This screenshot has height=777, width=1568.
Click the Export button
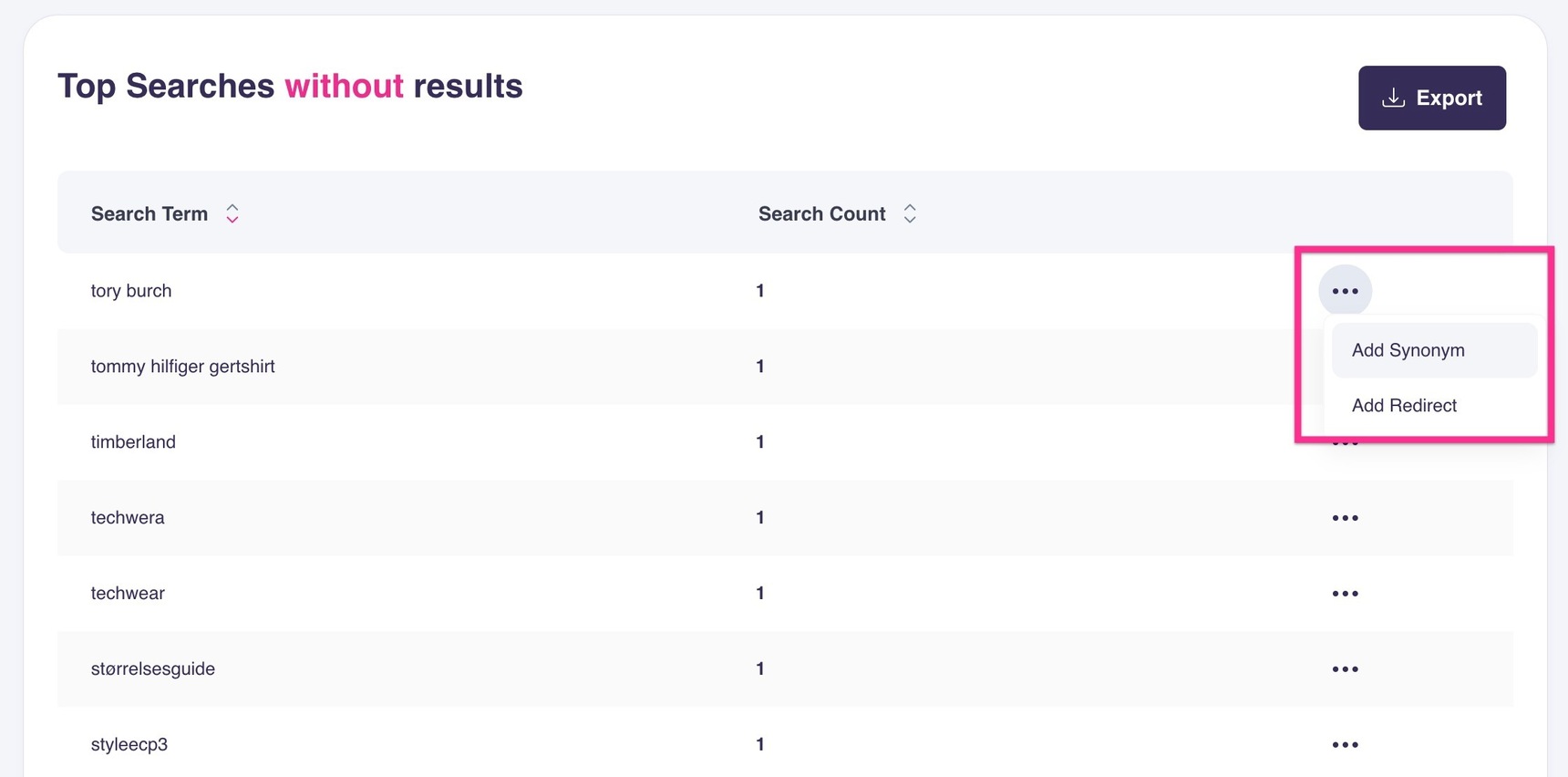pos(1431,98)
